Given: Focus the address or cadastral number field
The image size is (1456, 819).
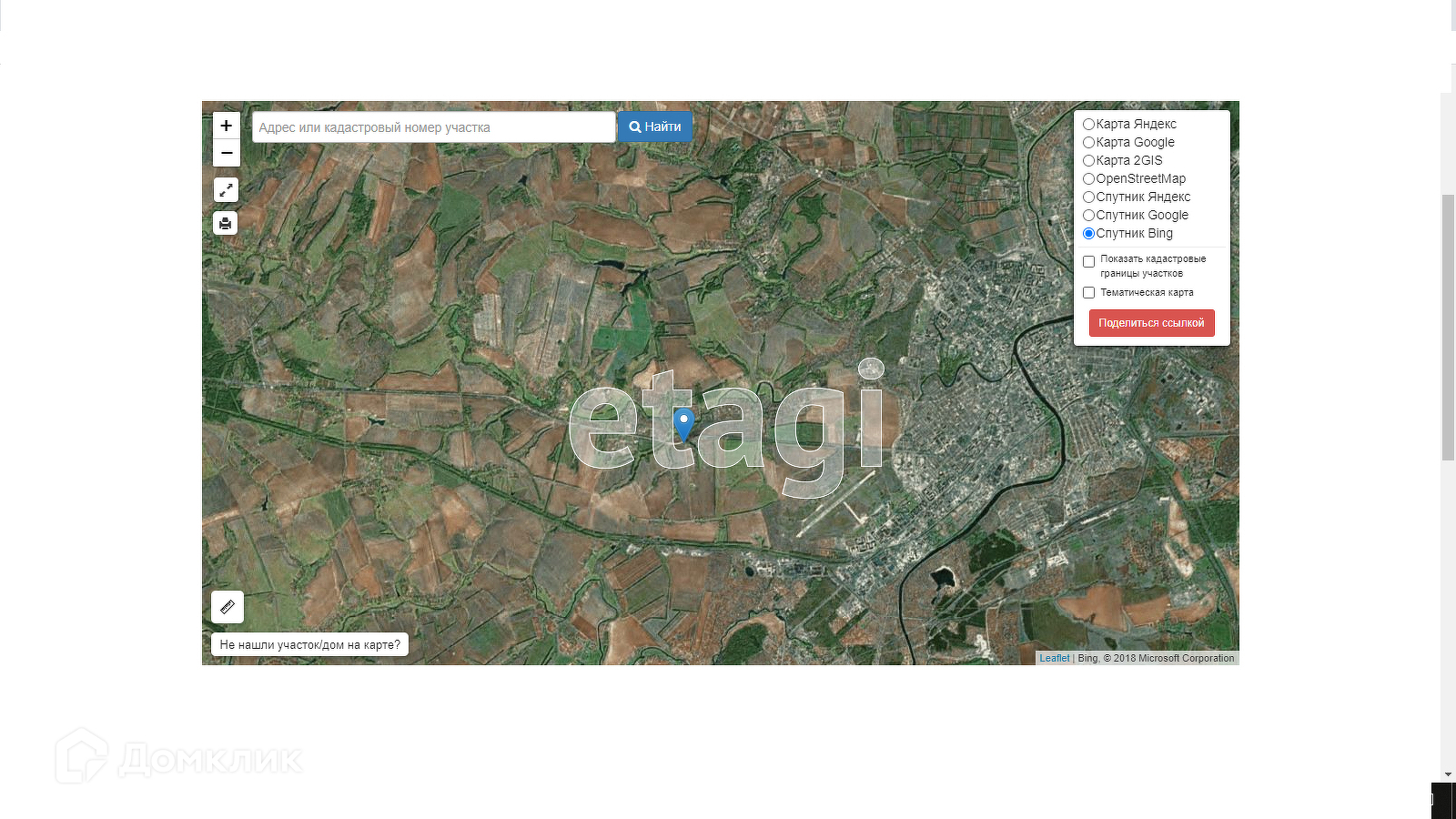Looking at the screenshot, I should point(434,127).
